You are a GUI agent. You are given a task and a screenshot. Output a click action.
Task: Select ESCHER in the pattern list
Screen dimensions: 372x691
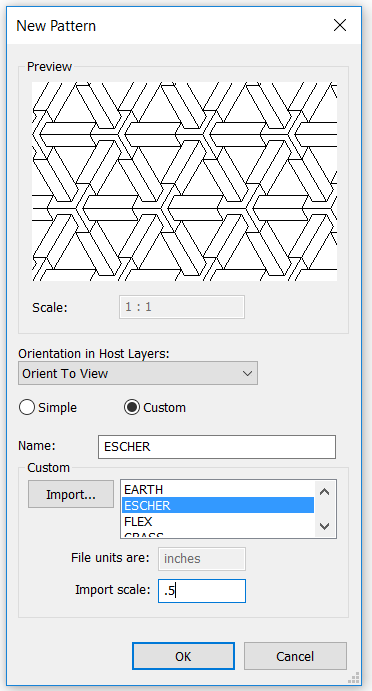coord(218,505)
